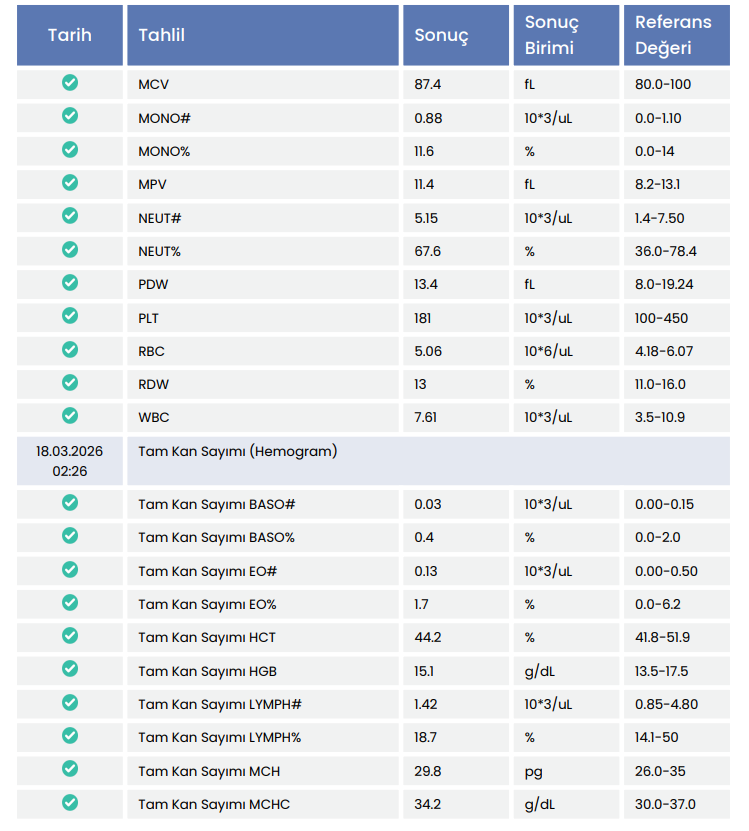The image size is (749, 831).
Task: Click the check icon in the MPV row
Action: tap(70, 183)
